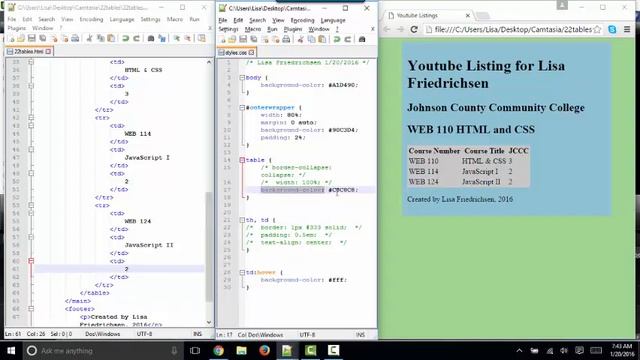640x360 pixels.
Task: Select the styles.css document tab
Action: pyautogui.click(x=236, y=53)
